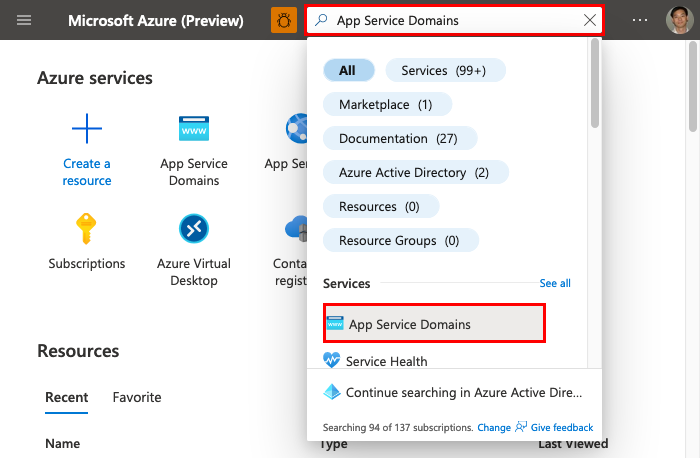
Task: Open the hamburger portal menu
Action: pyautogui.click(x=24, y=20)
